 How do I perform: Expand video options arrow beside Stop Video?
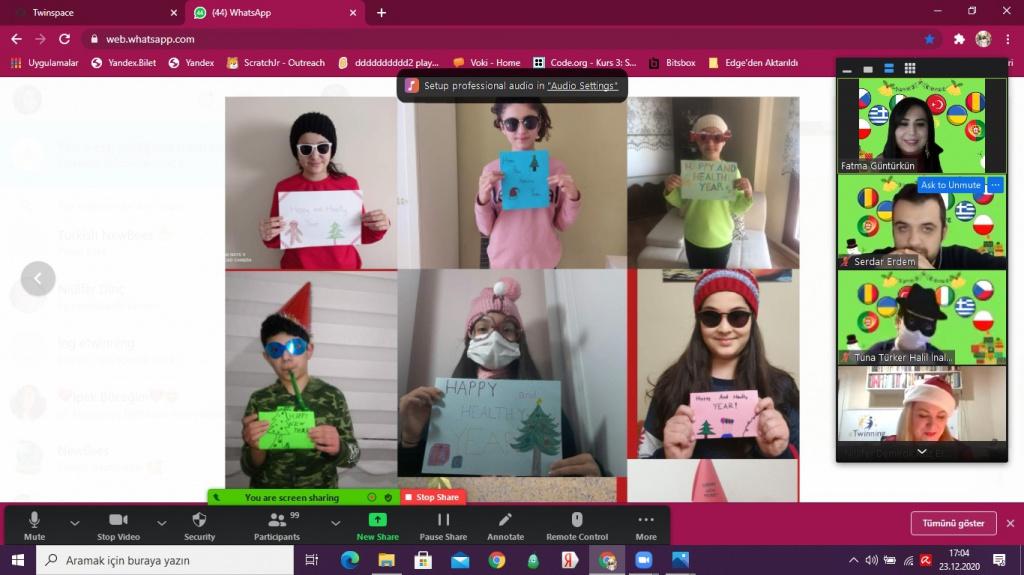point(161,522)
